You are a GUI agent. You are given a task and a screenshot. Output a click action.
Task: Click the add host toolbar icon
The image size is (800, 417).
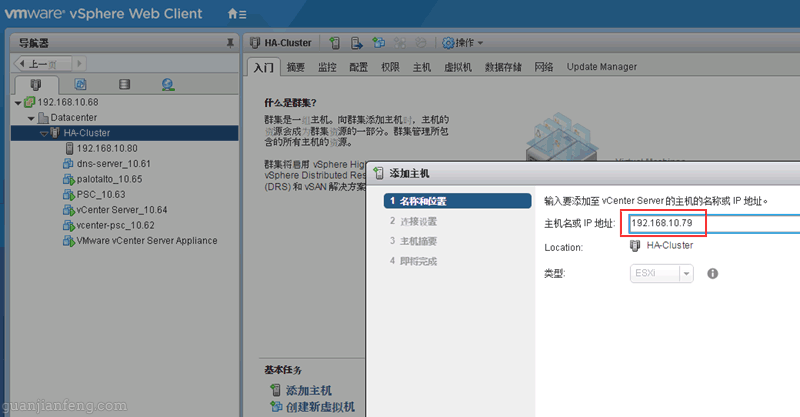coord(335,43)
